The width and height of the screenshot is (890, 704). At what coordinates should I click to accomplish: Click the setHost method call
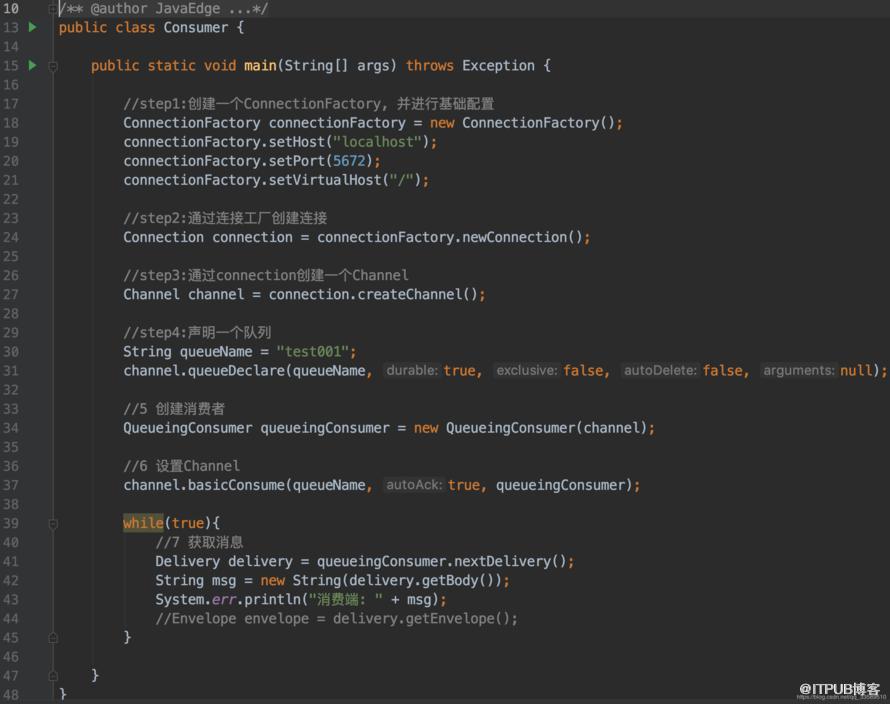click(x=296, y=142)
